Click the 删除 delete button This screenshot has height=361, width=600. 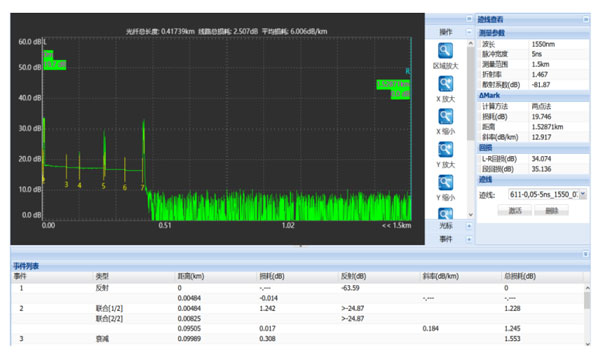(551, 210)
